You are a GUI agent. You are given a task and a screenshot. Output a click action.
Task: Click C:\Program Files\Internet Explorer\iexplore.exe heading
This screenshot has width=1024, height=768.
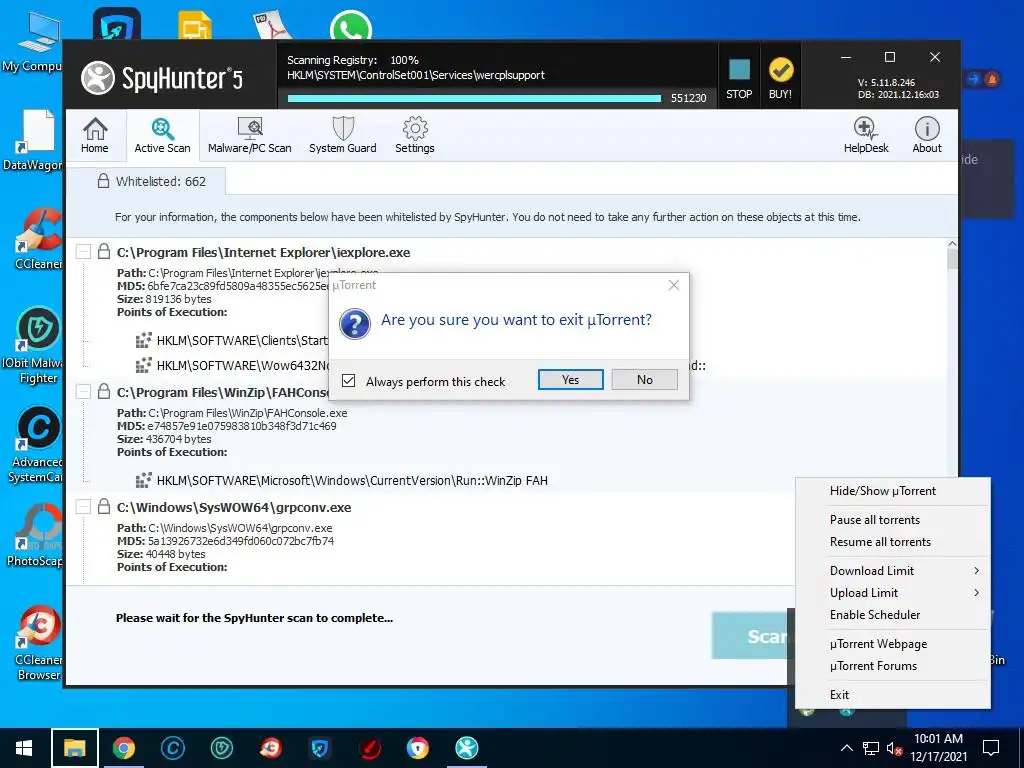pyautogui.click(x=263, y=252)
